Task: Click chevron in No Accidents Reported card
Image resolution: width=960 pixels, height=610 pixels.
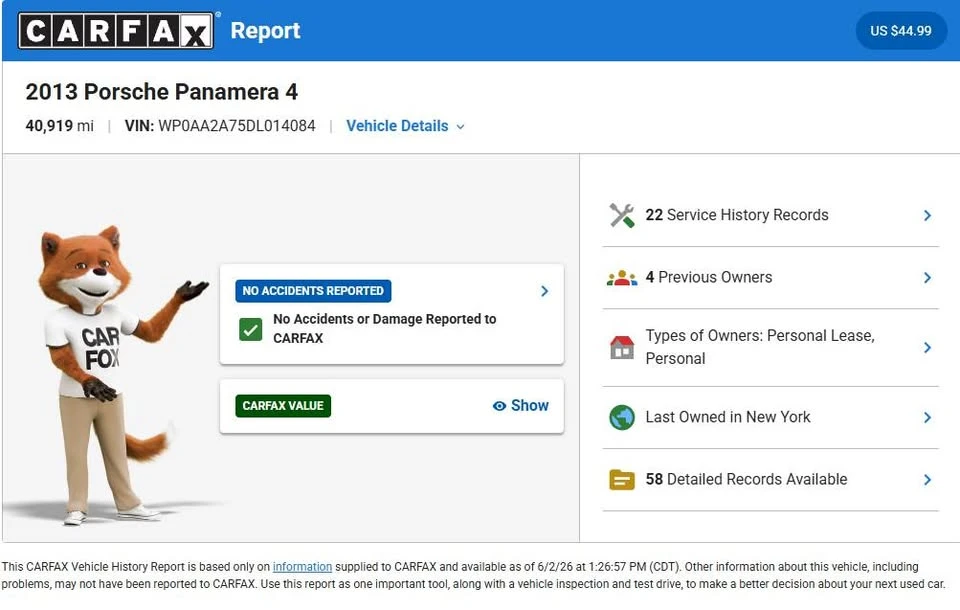Action: click(544, 292)
